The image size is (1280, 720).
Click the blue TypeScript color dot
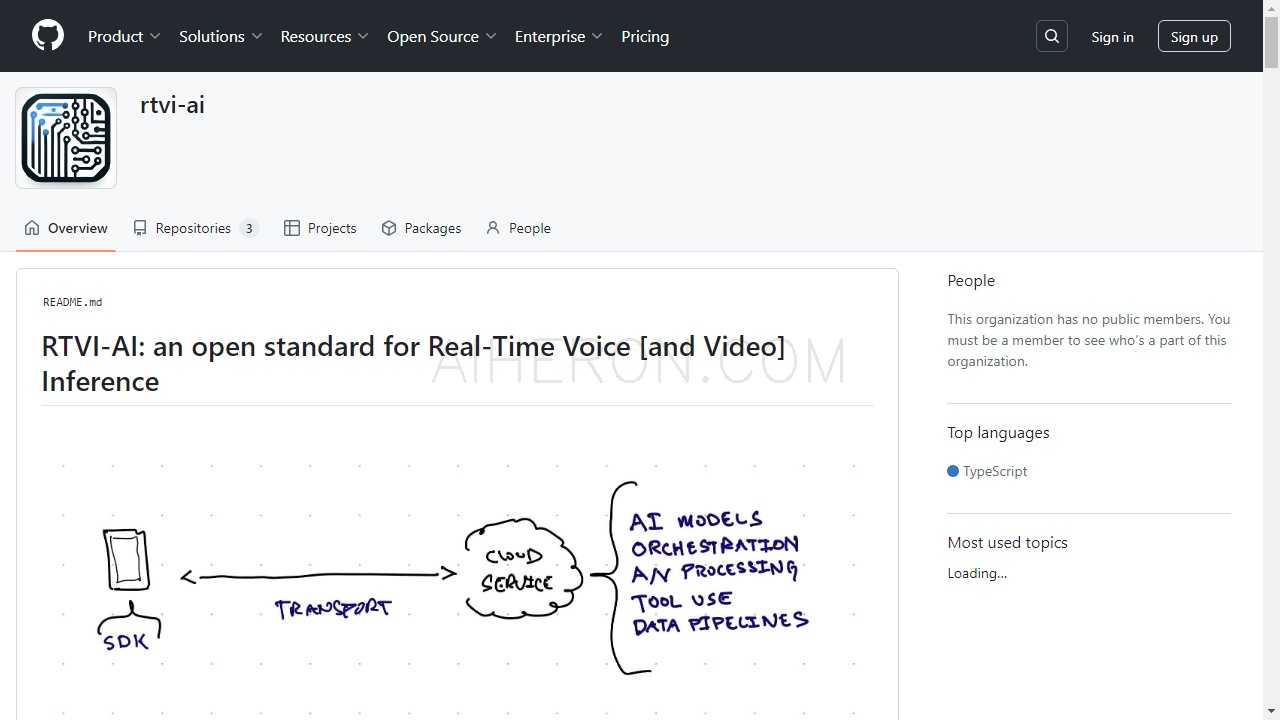953,471
